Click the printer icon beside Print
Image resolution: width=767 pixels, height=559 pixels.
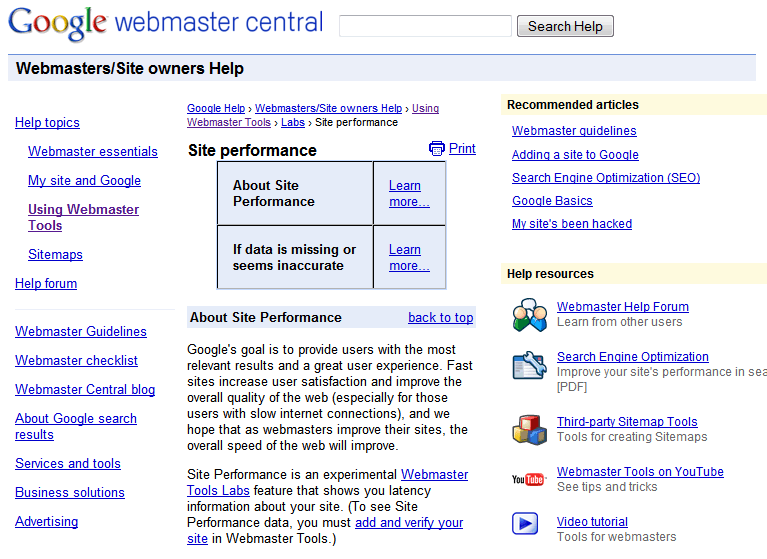pos(436,149)
